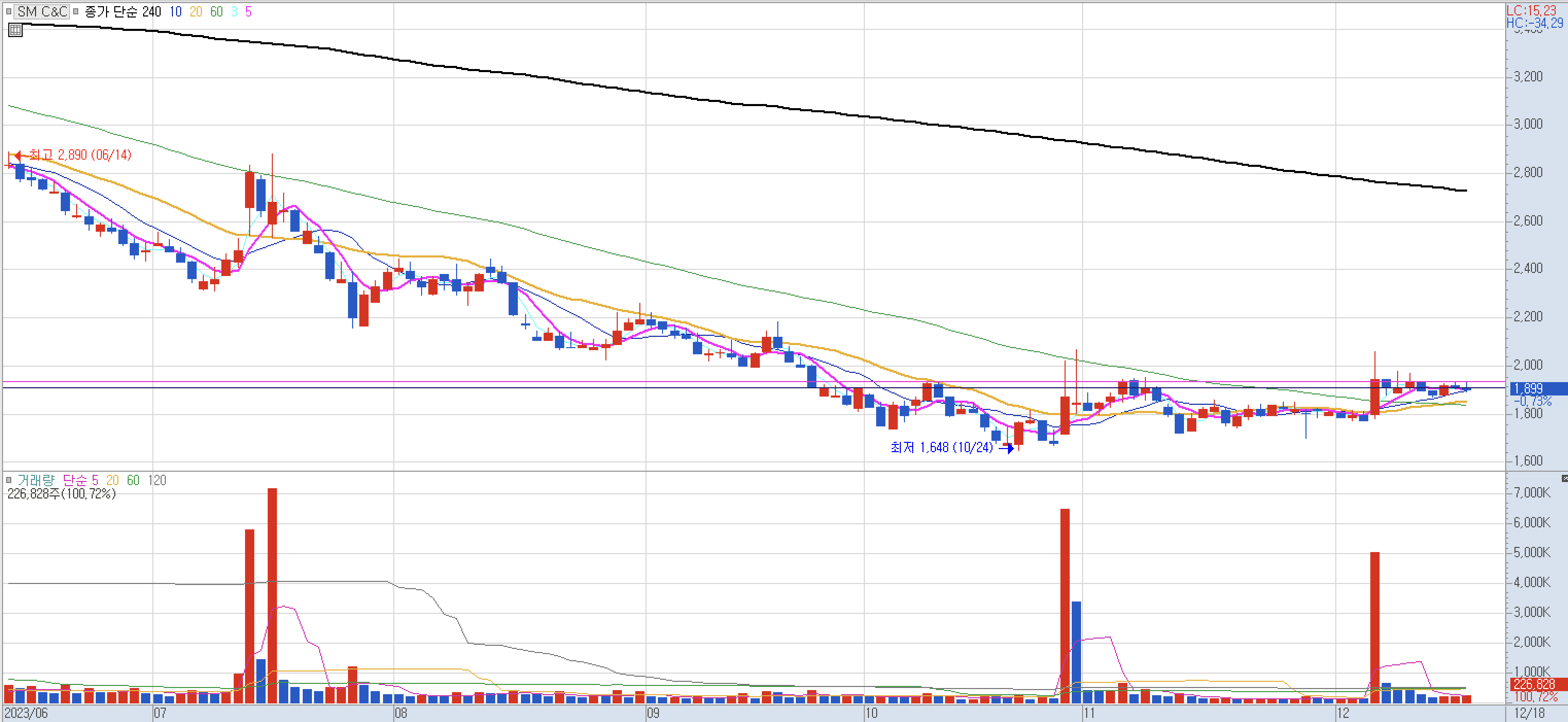Click the red 226,828 volume axis tag

point(1534,684)
